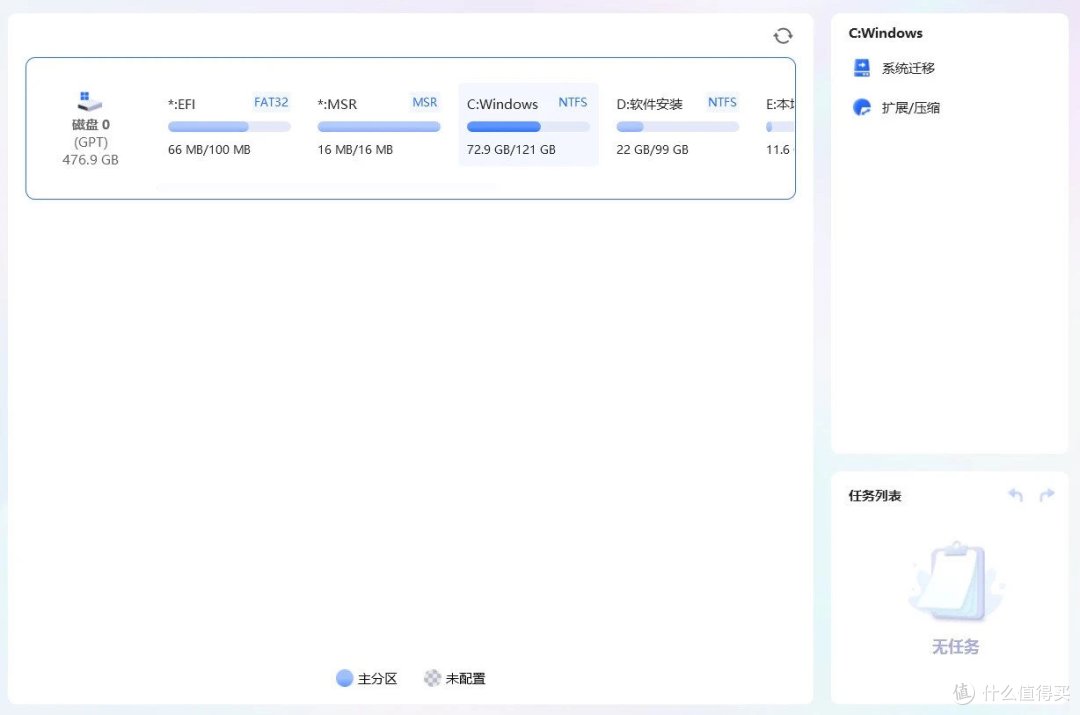Click the 任务列表 panel heading

point(875,495)
